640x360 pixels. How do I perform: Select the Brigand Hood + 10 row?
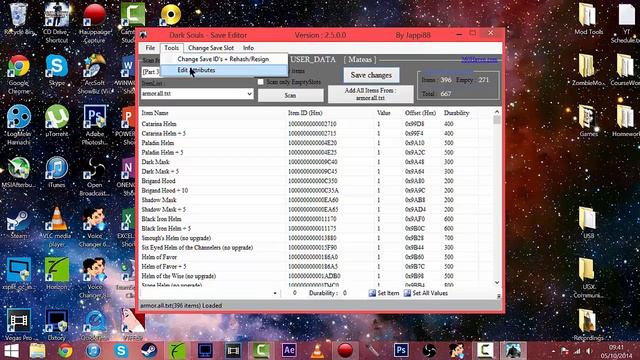click(316, 190)
